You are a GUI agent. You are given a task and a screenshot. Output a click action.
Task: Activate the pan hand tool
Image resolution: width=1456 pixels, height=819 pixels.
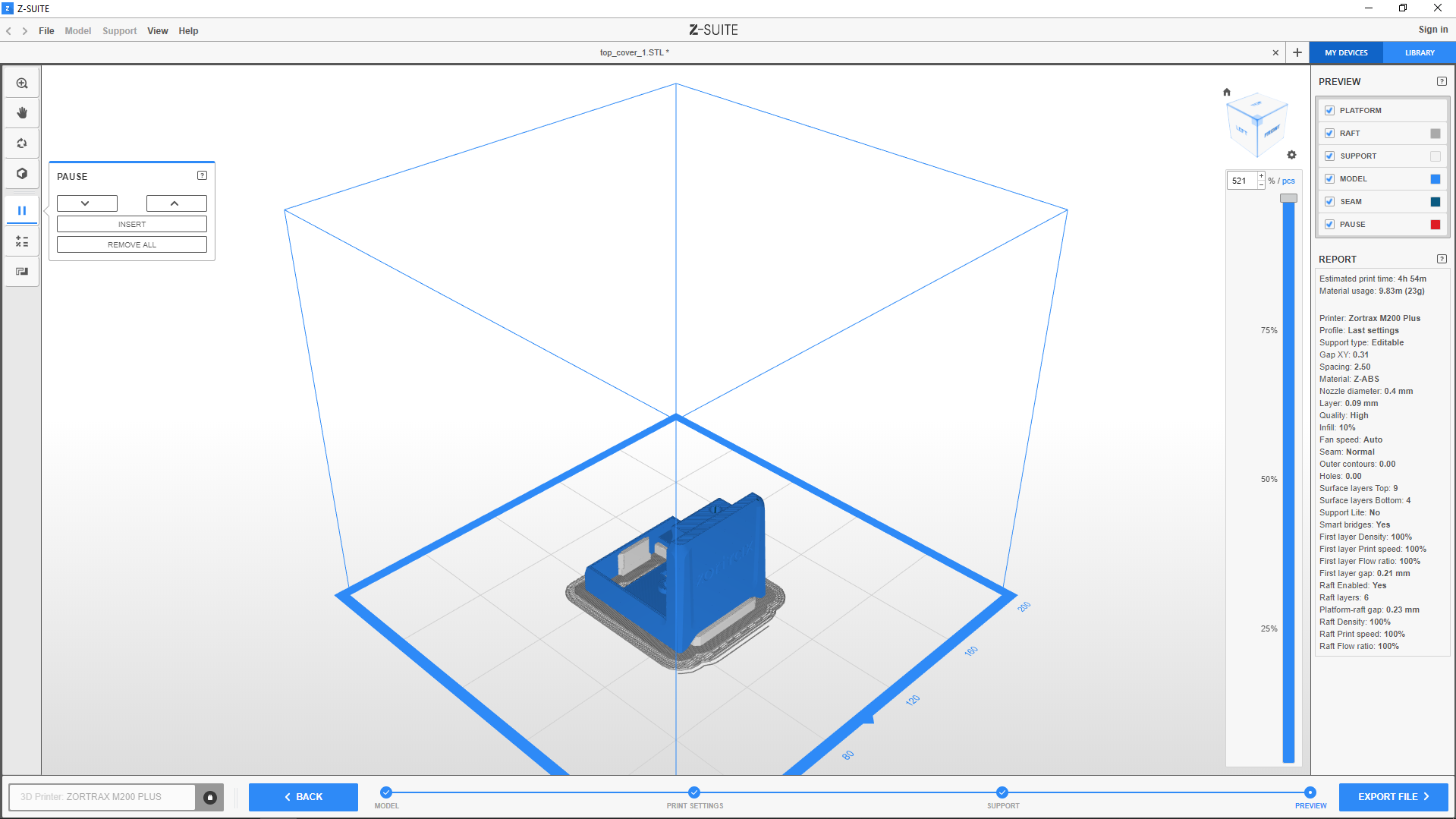coord(22,113)
